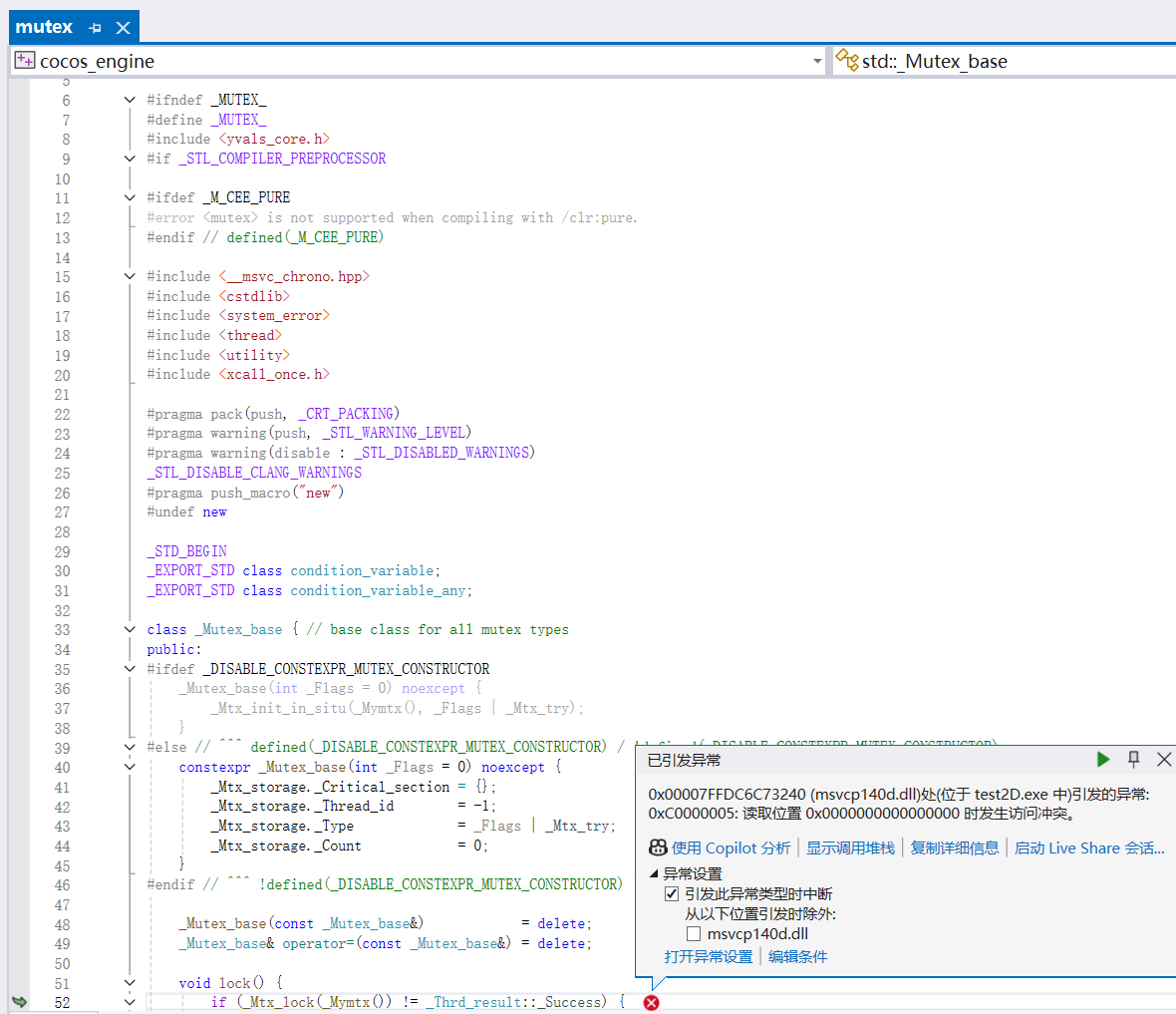Uncheck break when this exception type is thrown
Image resolution: width=1176 pixels, height=1014 pixels.
tap(672, 894)
